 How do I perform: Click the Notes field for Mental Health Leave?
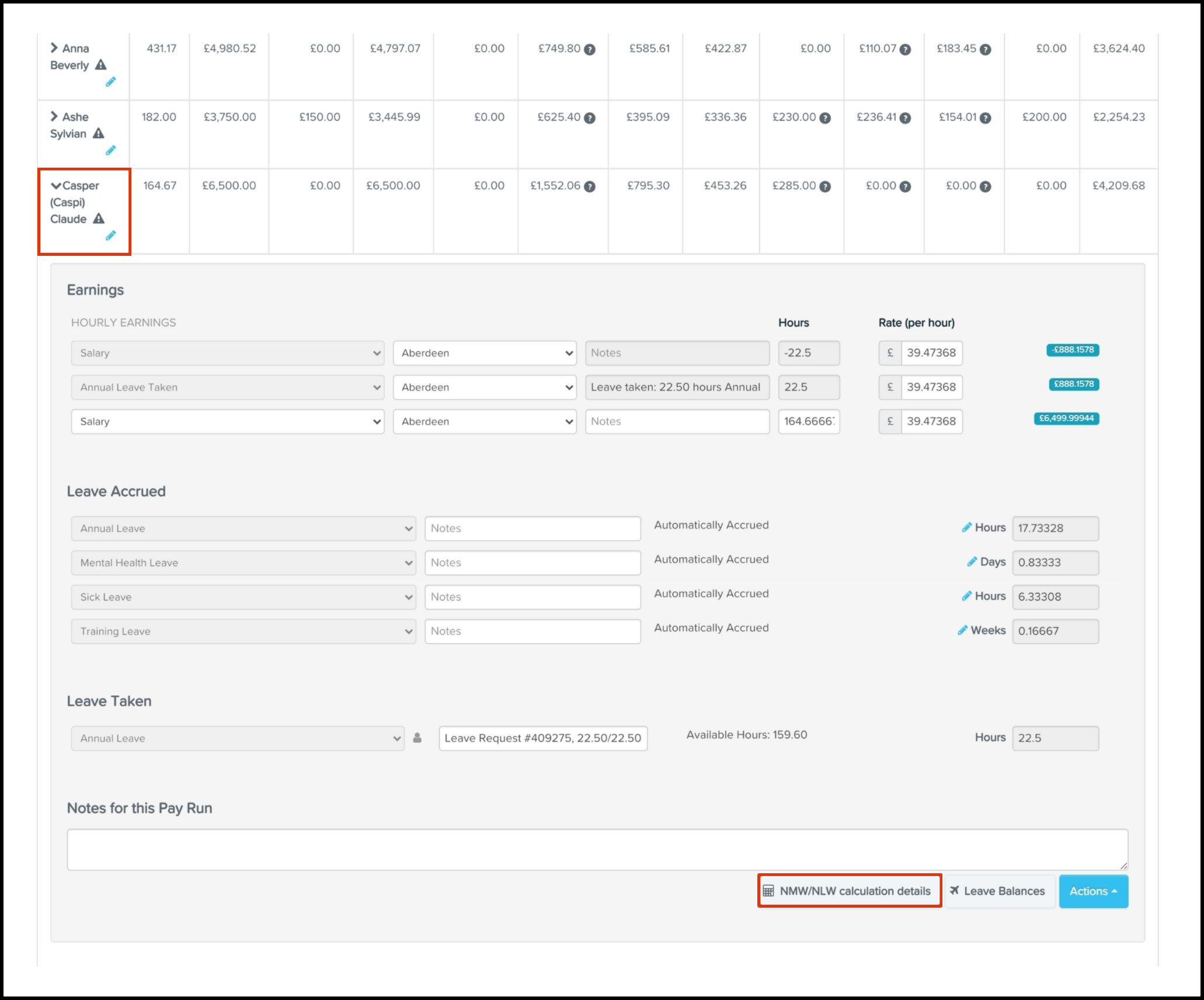(532, 562)
